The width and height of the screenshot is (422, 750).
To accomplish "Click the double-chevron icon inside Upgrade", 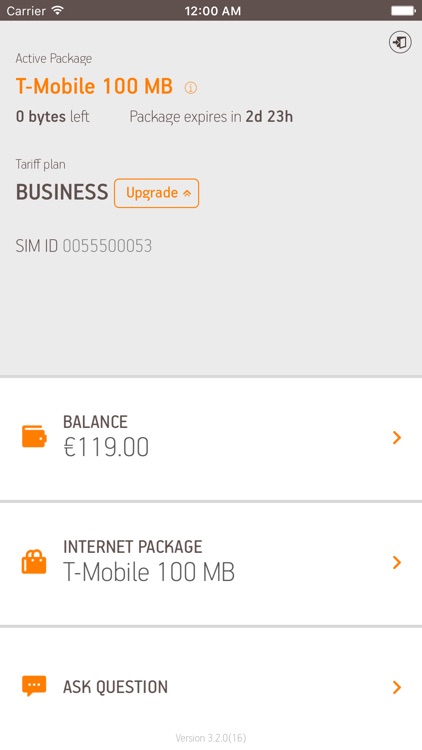I will (x=187, y=193).
